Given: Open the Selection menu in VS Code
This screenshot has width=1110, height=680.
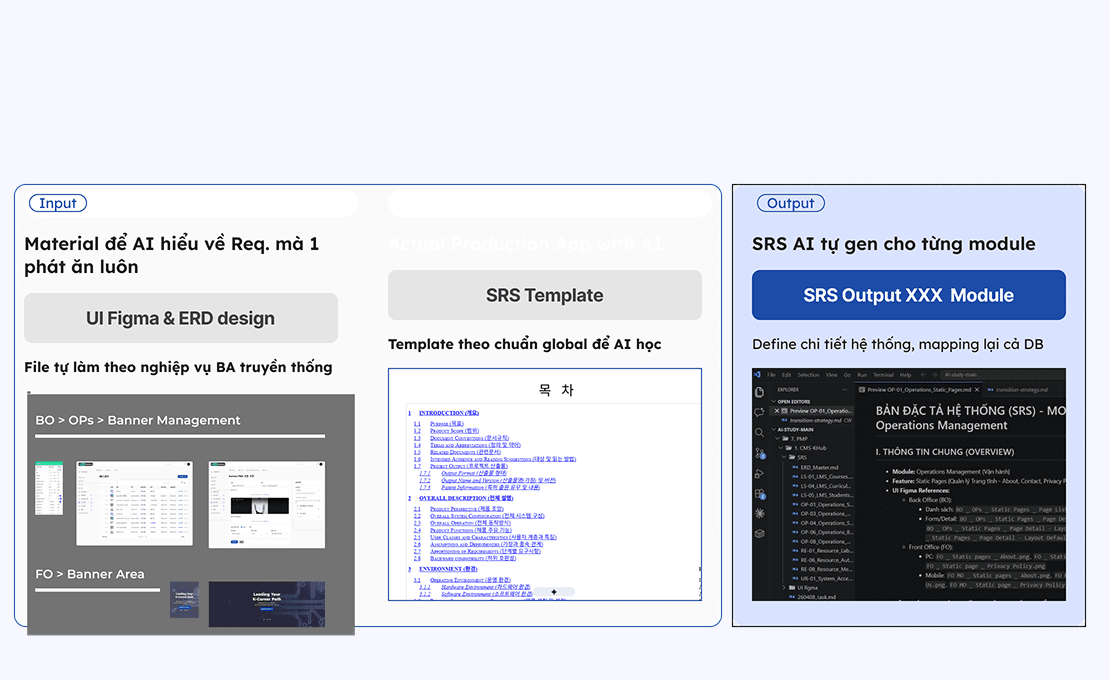Looking at the screenshot, I should [808, 375].
